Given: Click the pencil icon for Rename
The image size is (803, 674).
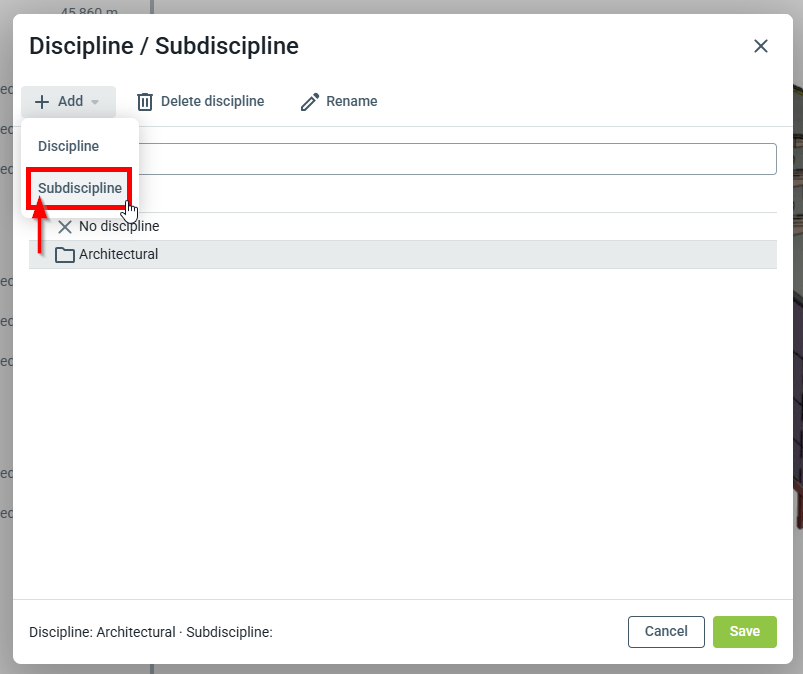Looking at the screenshot, I should coord(310,102).
